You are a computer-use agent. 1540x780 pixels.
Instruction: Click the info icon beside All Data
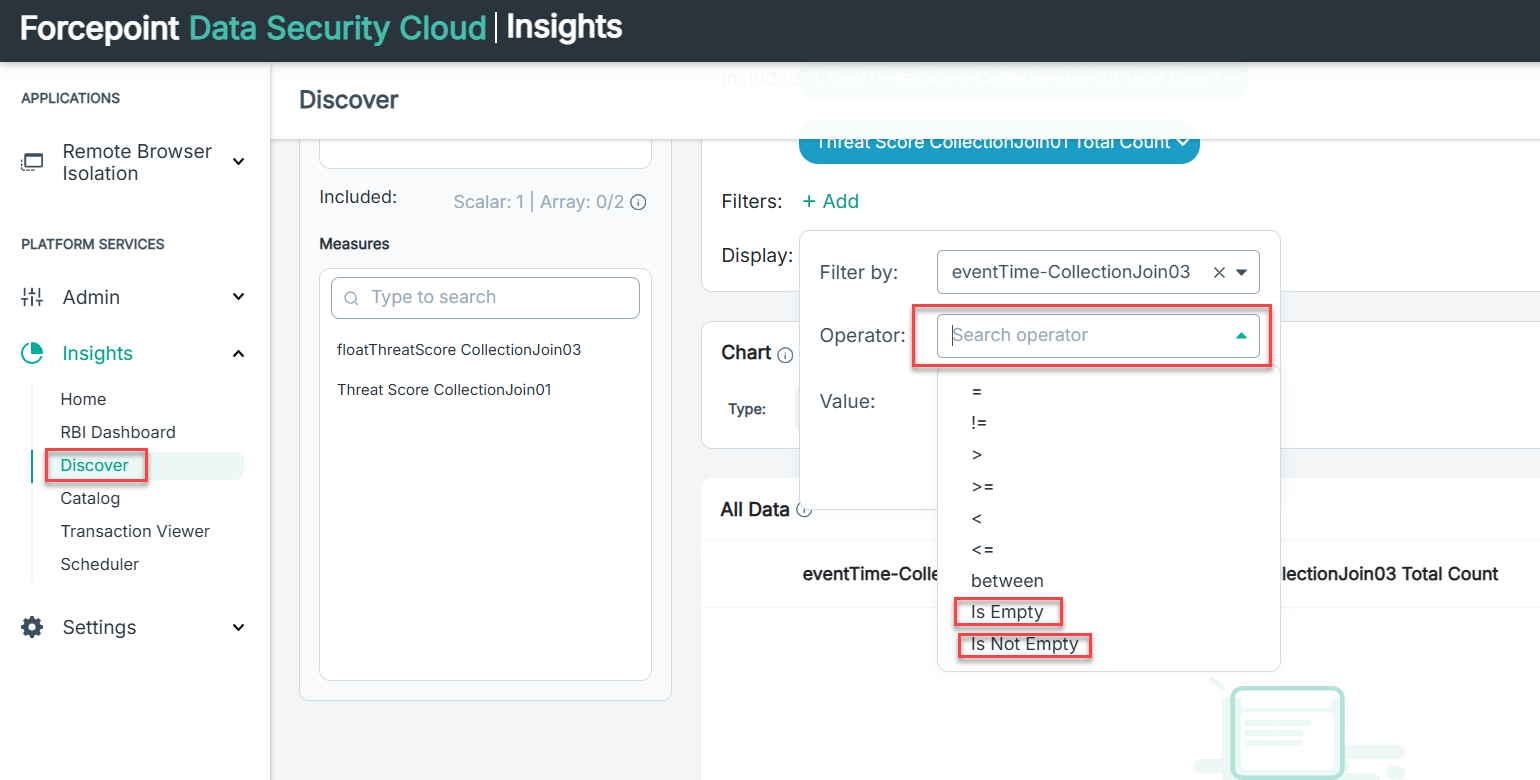[x=804, y=510]
